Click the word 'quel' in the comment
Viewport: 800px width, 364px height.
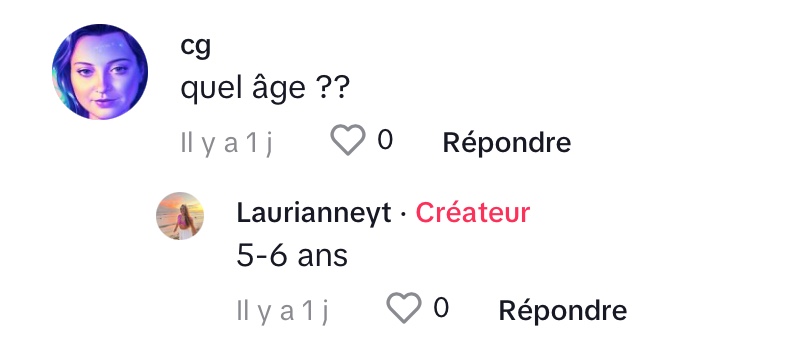coord(211,89)
